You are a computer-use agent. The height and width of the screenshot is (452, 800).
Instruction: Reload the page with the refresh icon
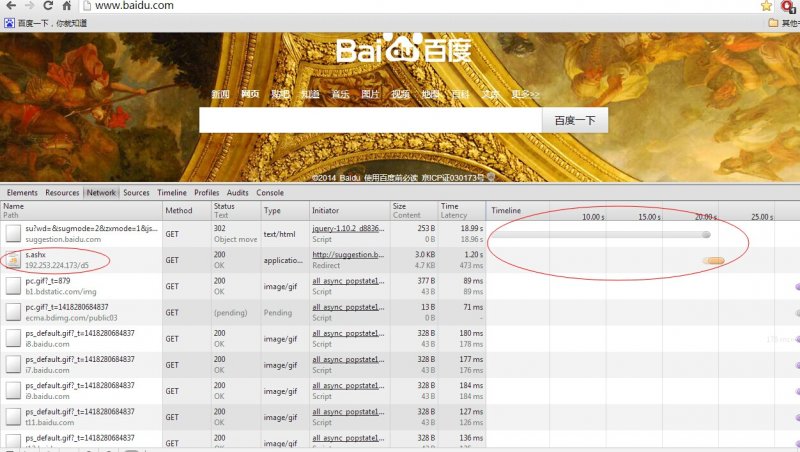[x=48, y=6]
